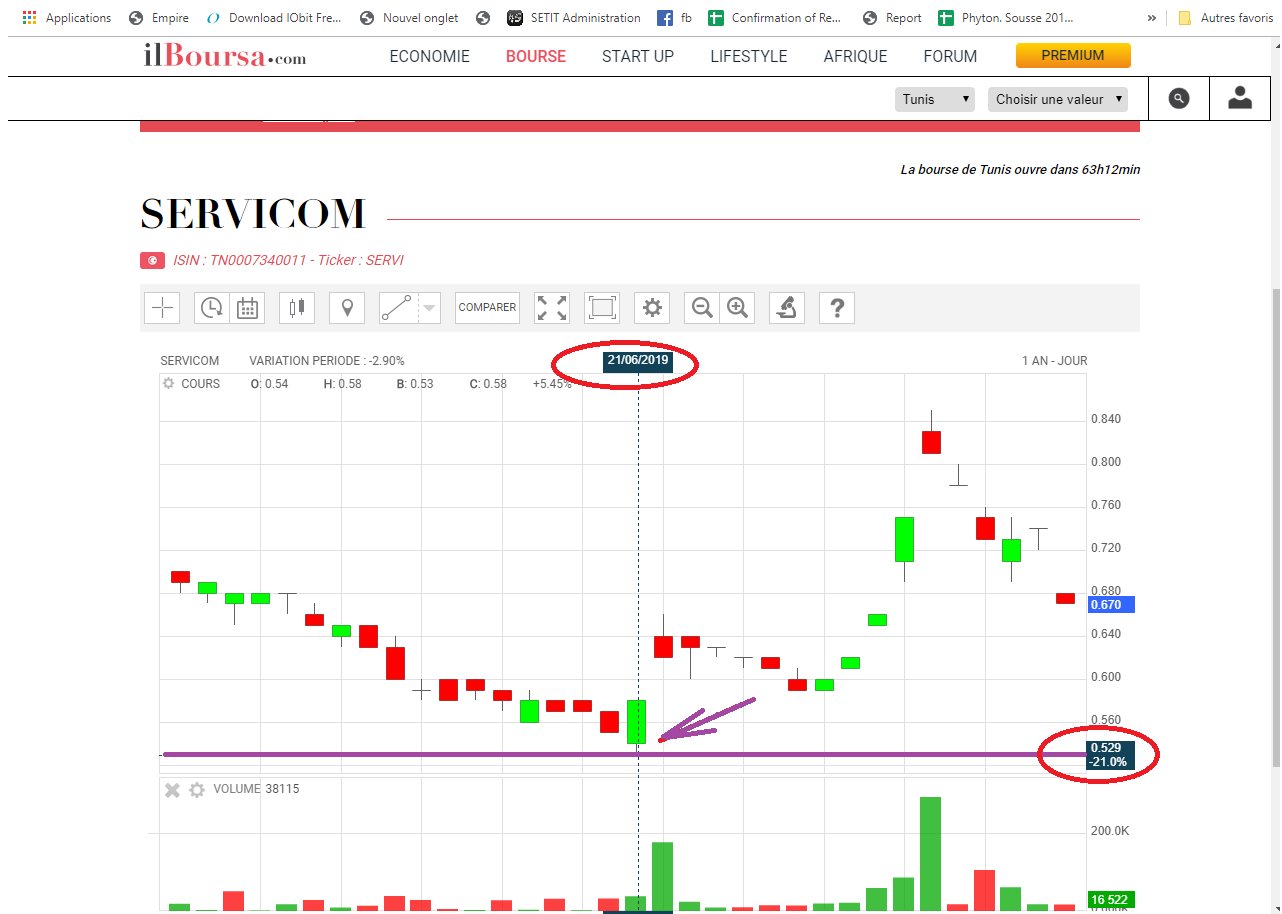Change chart style with candlestick icon

297,308
